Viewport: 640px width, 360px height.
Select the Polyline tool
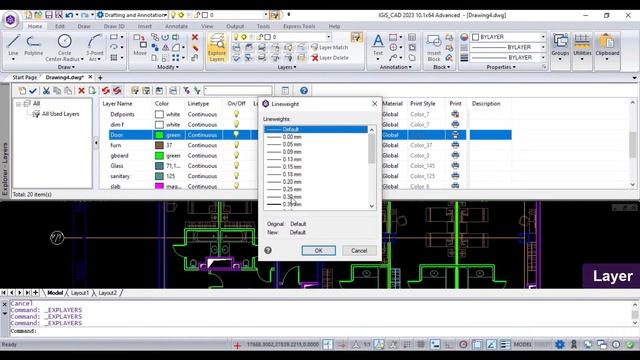[x=33, y=45]
